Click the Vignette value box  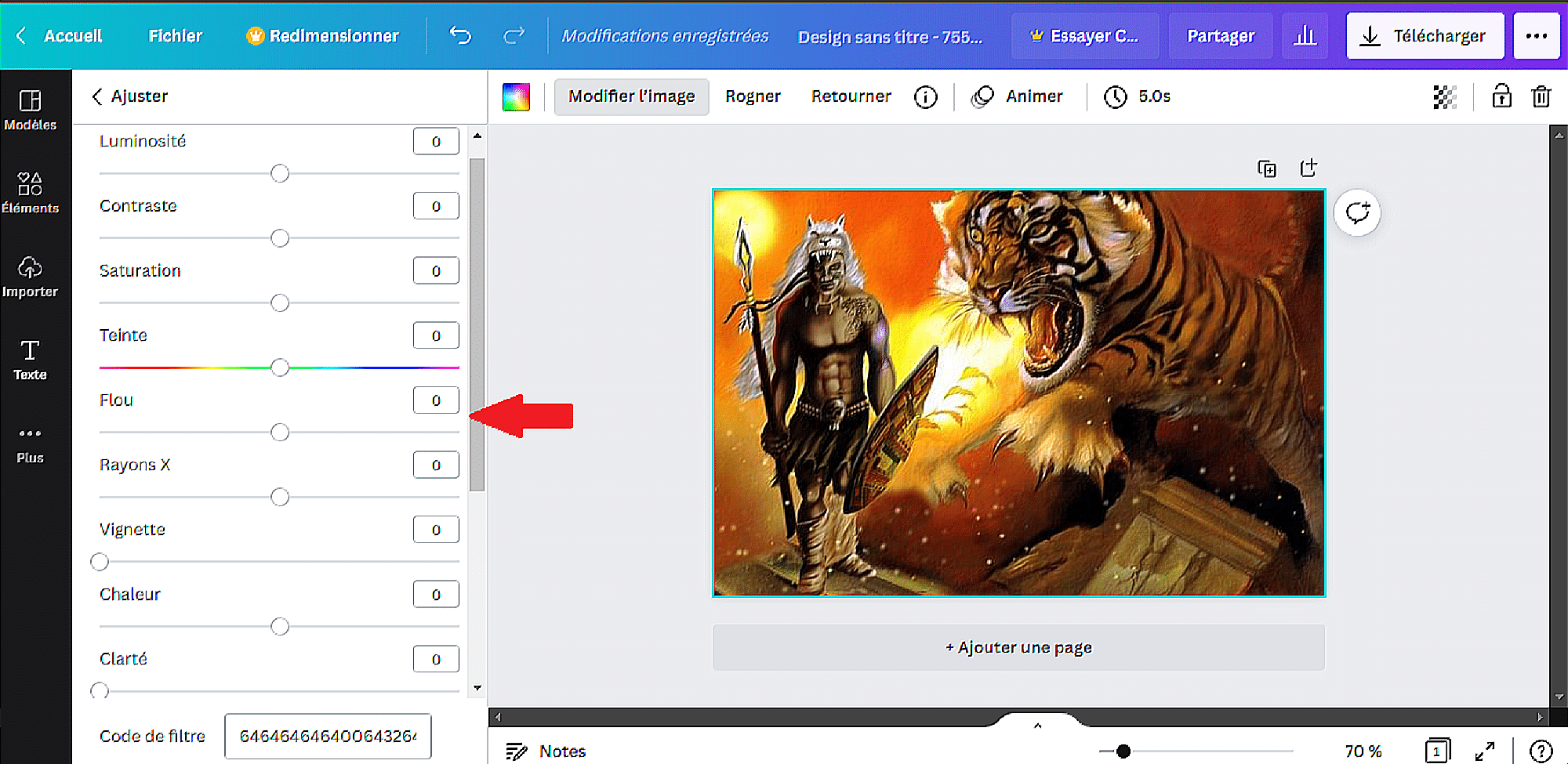click(x=436, y=530)
